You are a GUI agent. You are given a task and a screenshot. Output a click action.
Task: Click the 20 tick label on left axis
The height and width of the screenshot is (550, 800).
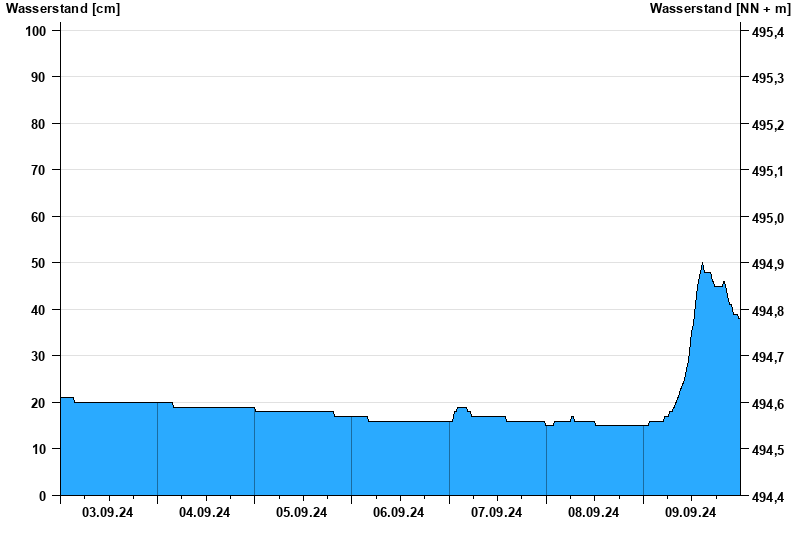40,403
